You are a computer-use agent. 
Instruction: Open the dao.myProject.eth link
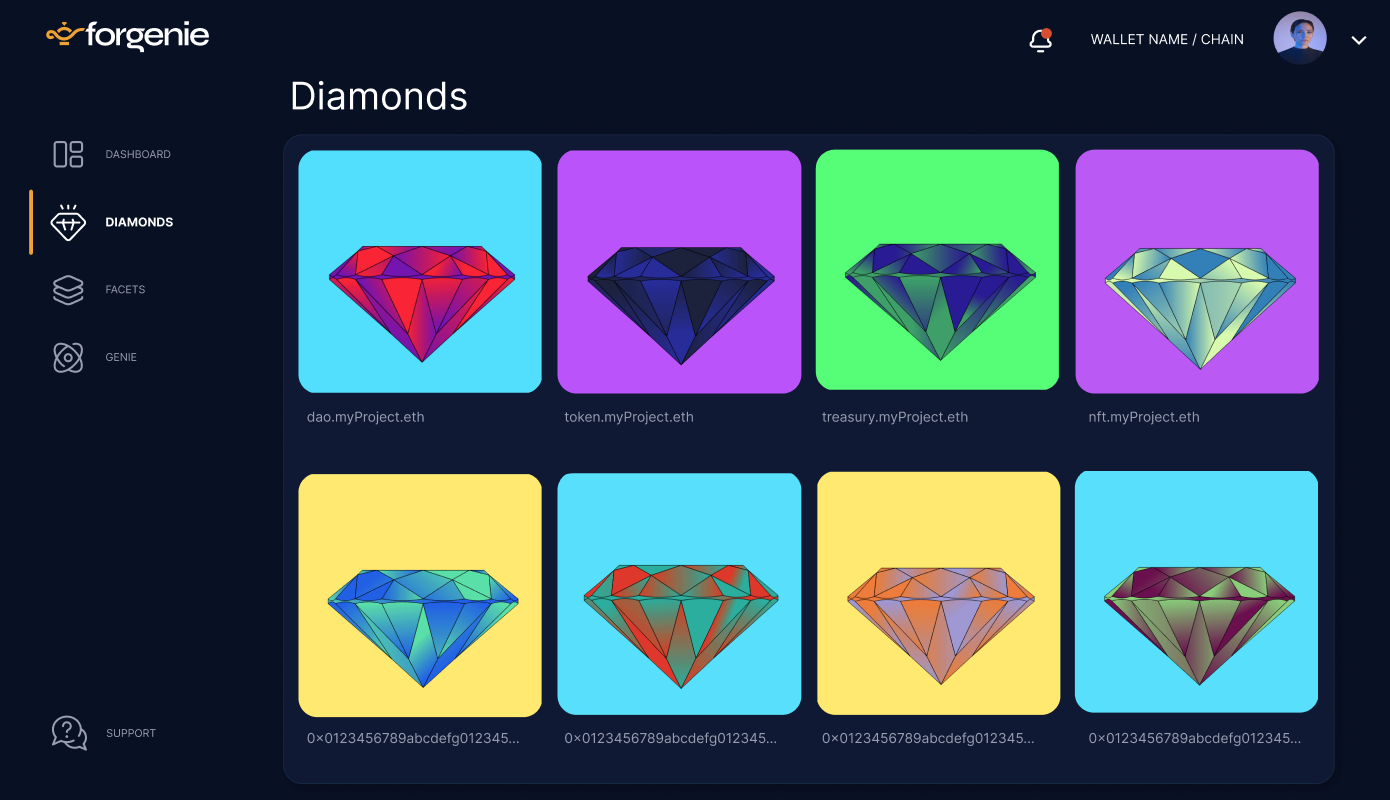point(366,417)
